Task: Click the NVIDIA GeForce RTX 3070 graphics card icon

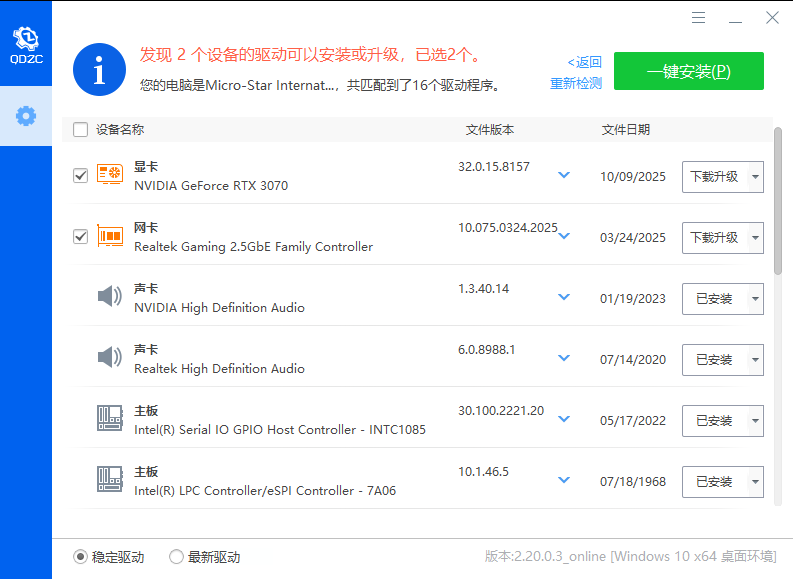Action: [x=110, y=176]
